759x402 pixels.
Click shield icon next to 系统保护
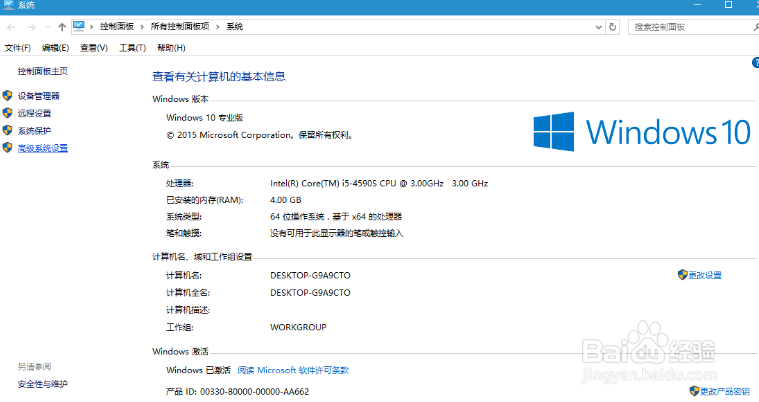7,130
